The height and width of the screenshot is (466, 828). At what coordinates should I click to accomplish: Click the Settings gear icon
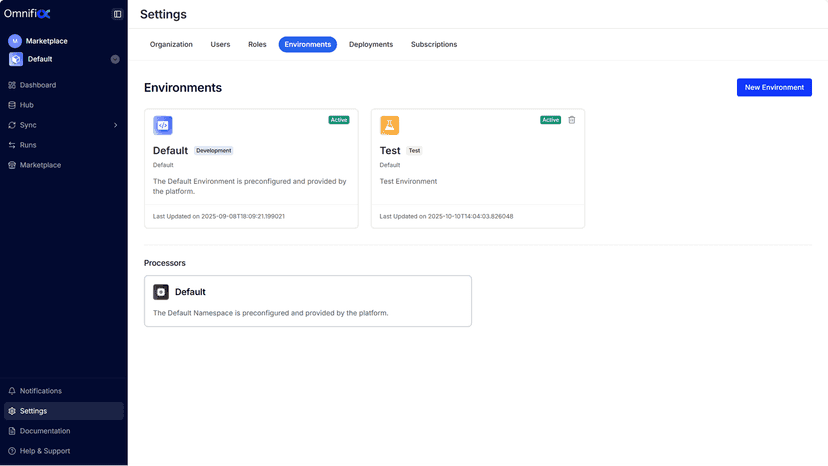tap(12, 411)
